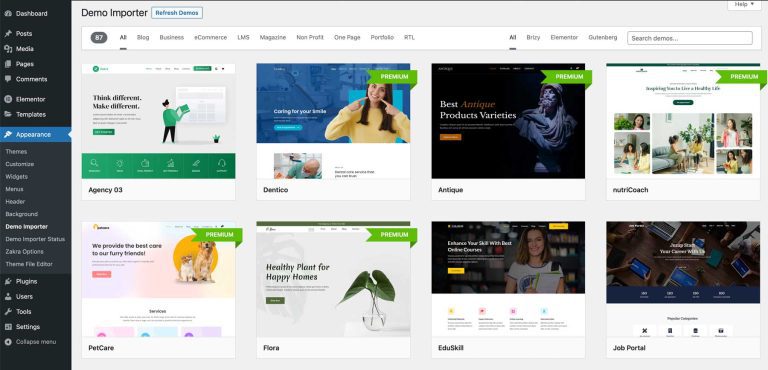Select the Agency 03 demo thumbnail

click(x=158, y=121)
